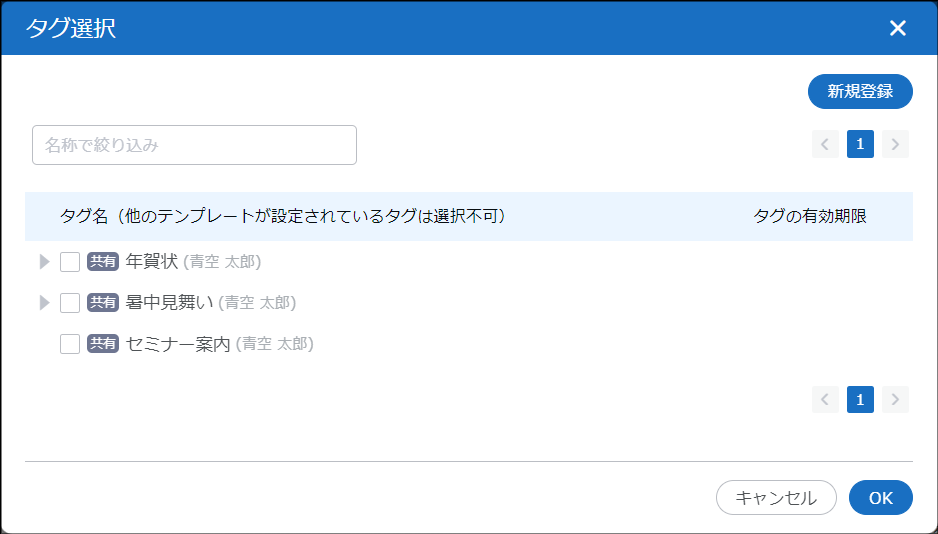Viewport: 938px width, 534px height.
Task: Click the 共有 badge beside 暑中見舞い
Action: [103, 303]
